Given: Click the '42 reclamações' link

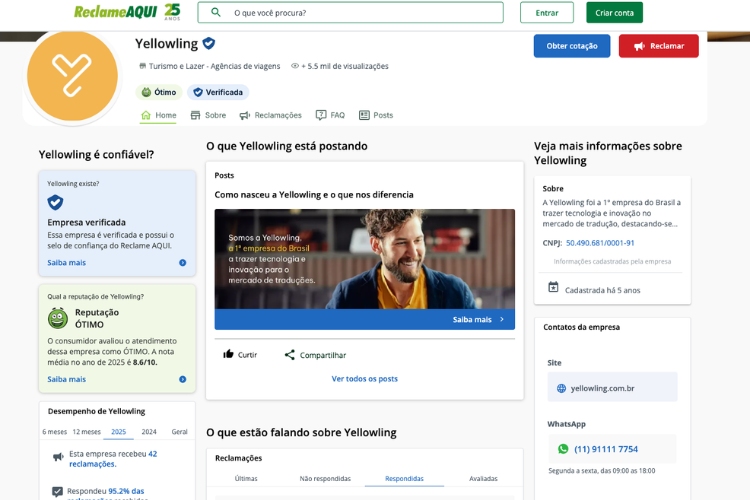Looking at the screenshot, I should click(x=113, y=459).
